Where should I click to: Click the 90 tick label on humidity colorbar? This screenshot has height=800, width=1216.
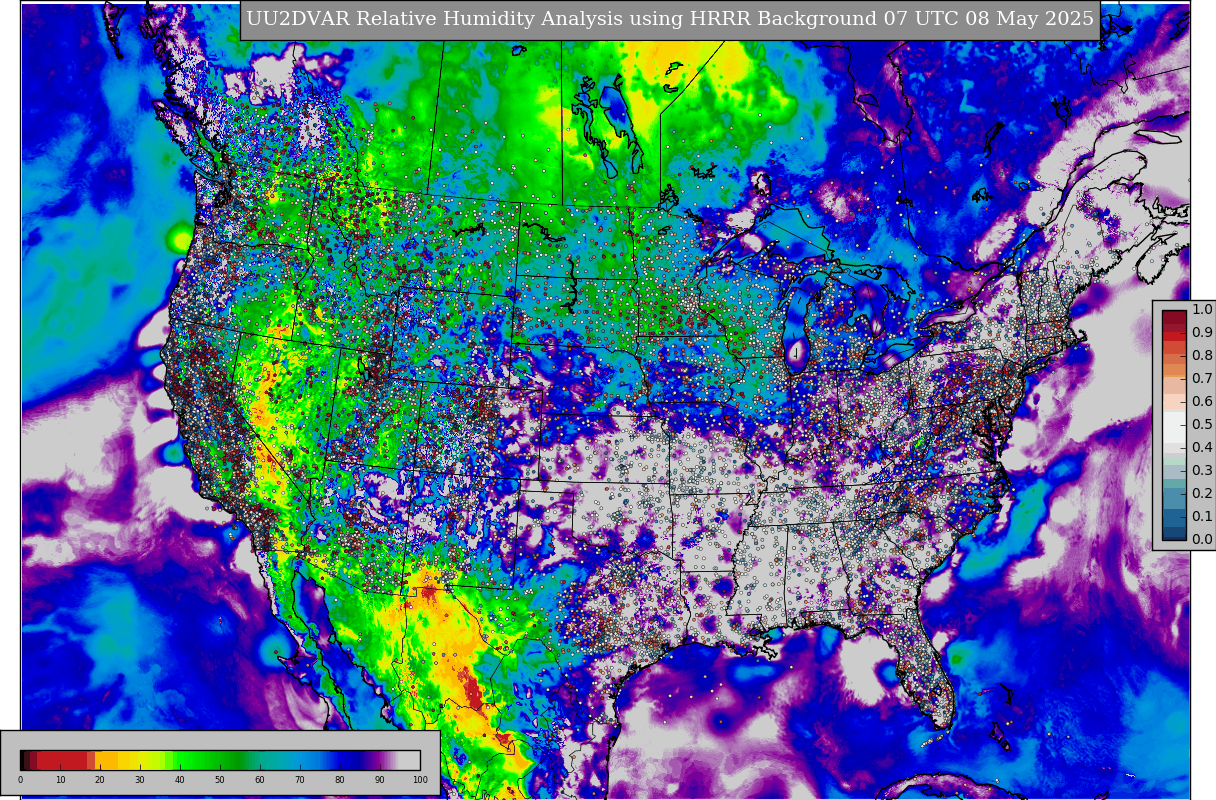[x=380, y=780]
